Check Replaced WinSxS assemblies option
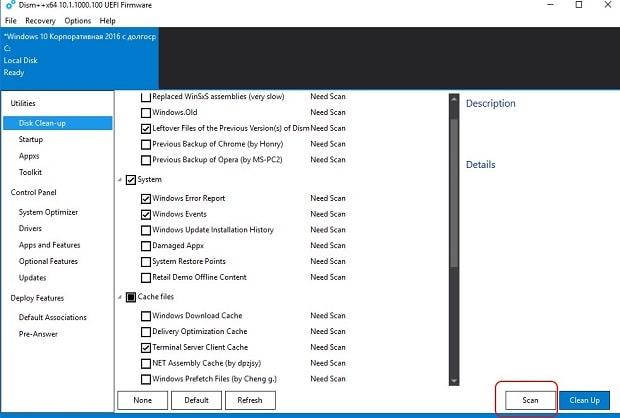Viewport: 620px width, 418px height. [x=146, y=97]
